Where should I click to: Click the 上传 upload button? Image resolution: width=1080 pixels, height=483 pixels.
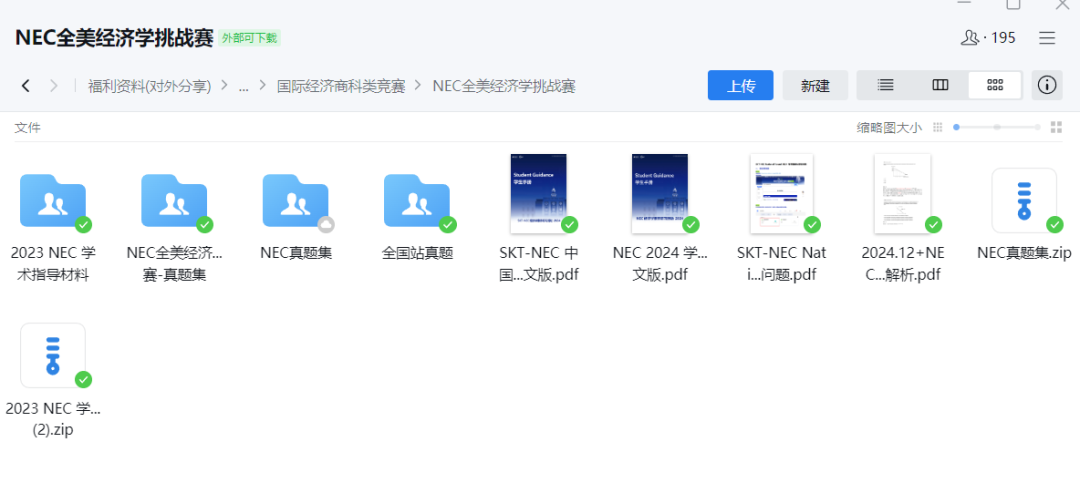pos(740,85)
